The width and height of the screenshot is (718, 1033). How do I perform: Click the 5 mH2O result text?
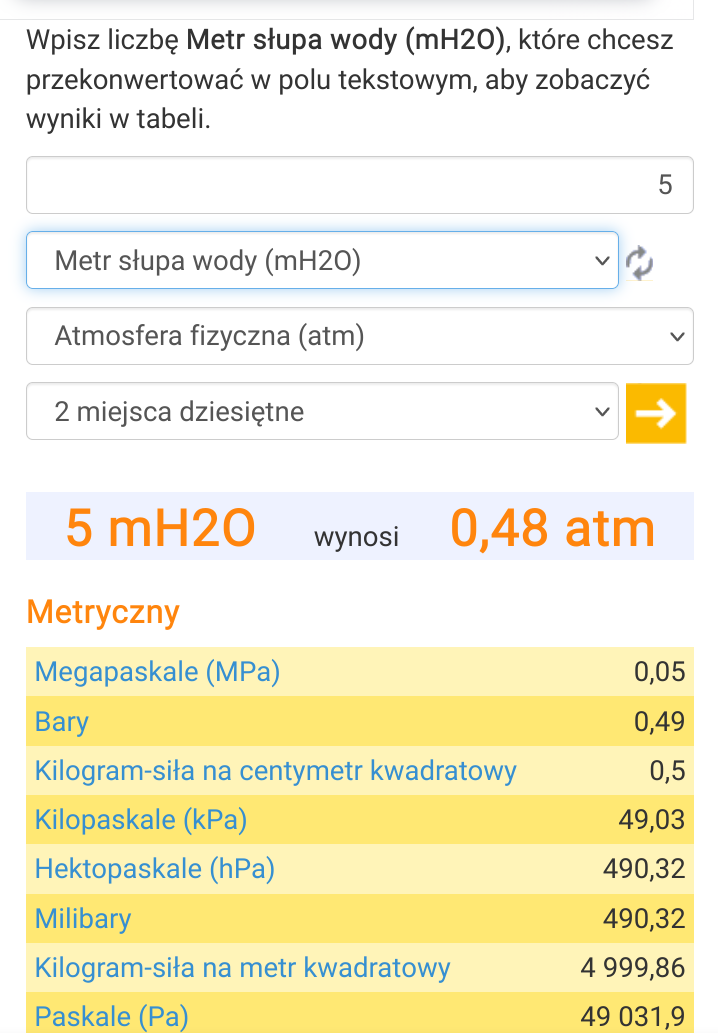coord(160,527)
